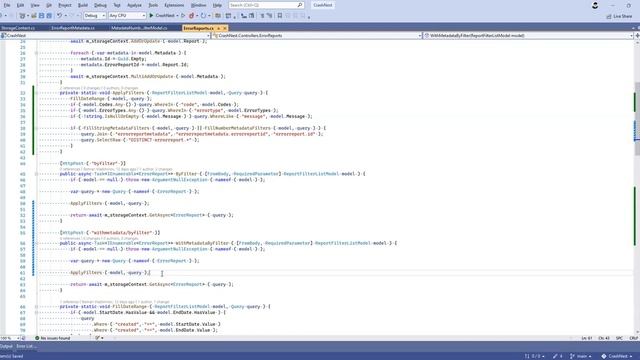Switch to the ErrorReportMetadata.cs tab
The height and width of the screenshot is (360, 640).
point(73,28)
